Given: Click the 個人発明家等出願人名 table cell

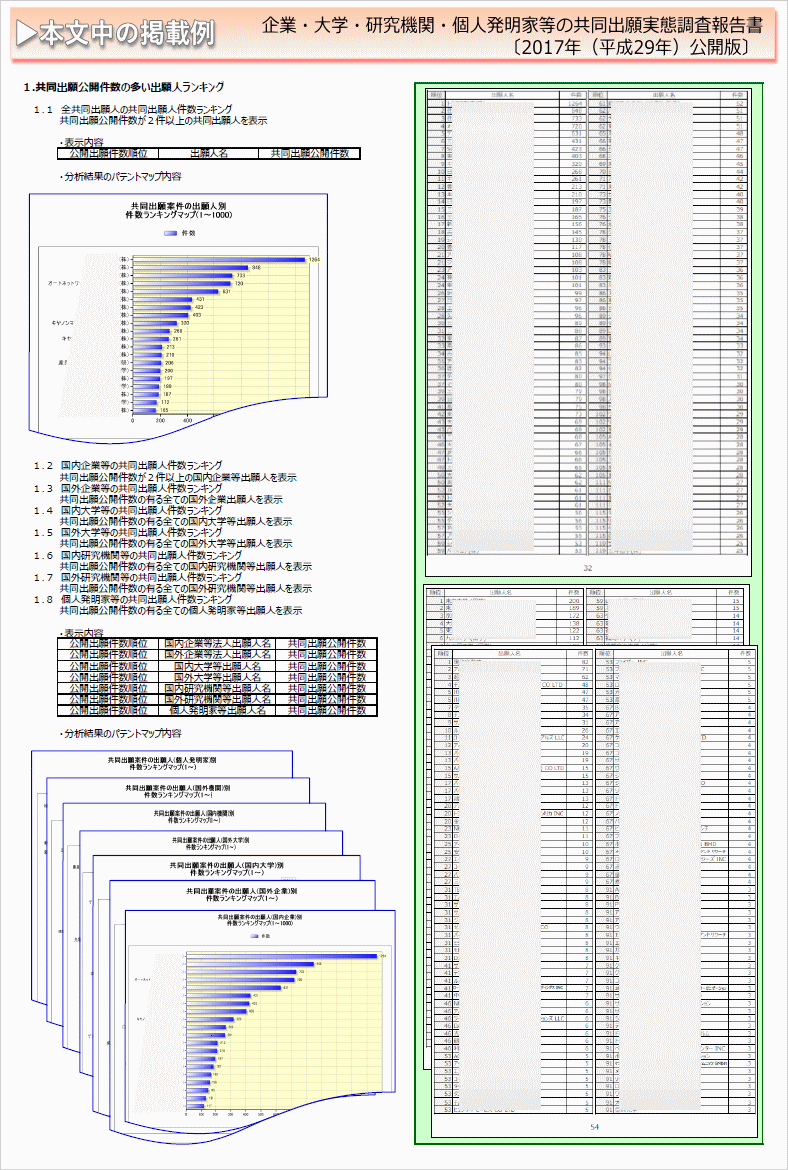Looking at the screenshot, I should point(217,710).
